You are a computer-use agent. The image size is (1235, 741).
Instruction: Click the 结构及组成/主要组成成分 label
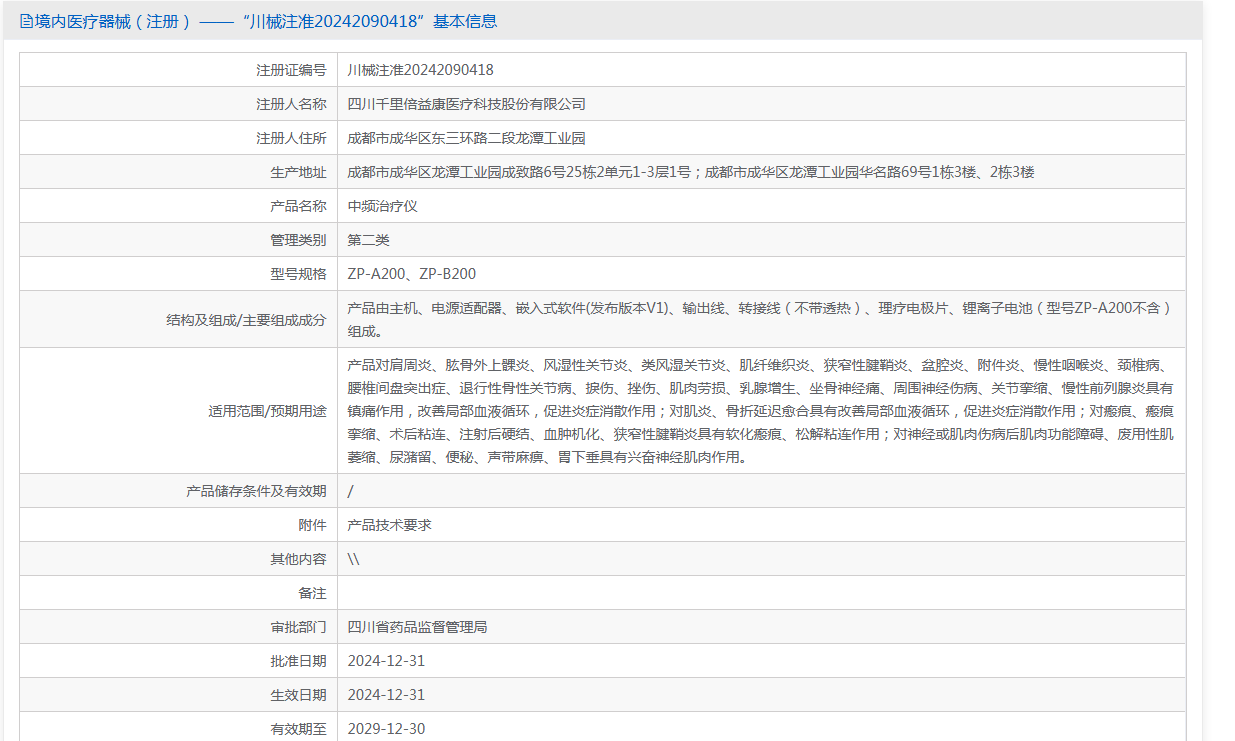[246, 320]
